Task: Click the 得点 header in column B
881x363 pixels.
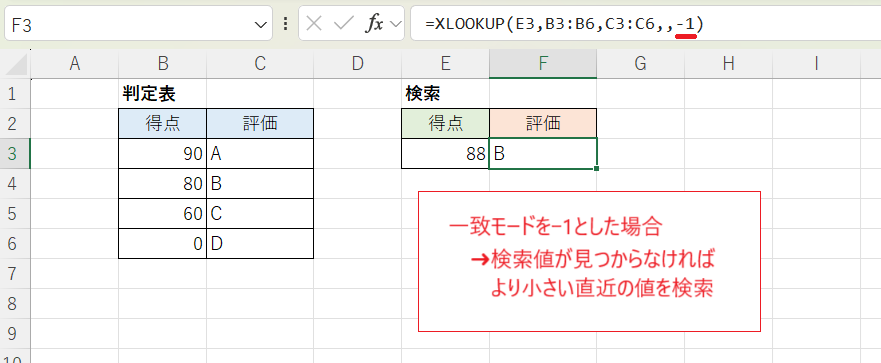Action: pos(162,123)
